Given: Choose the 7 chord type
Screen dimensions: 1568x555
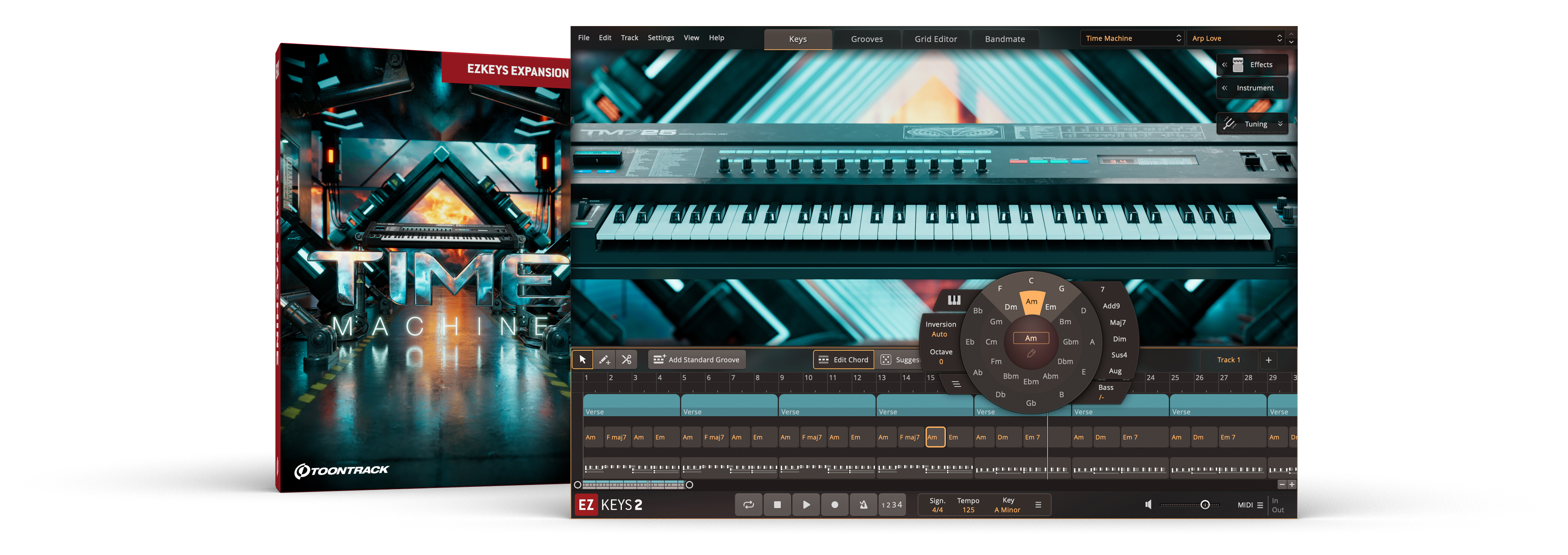Looking at the screenshot, I should click(1102, 290).
